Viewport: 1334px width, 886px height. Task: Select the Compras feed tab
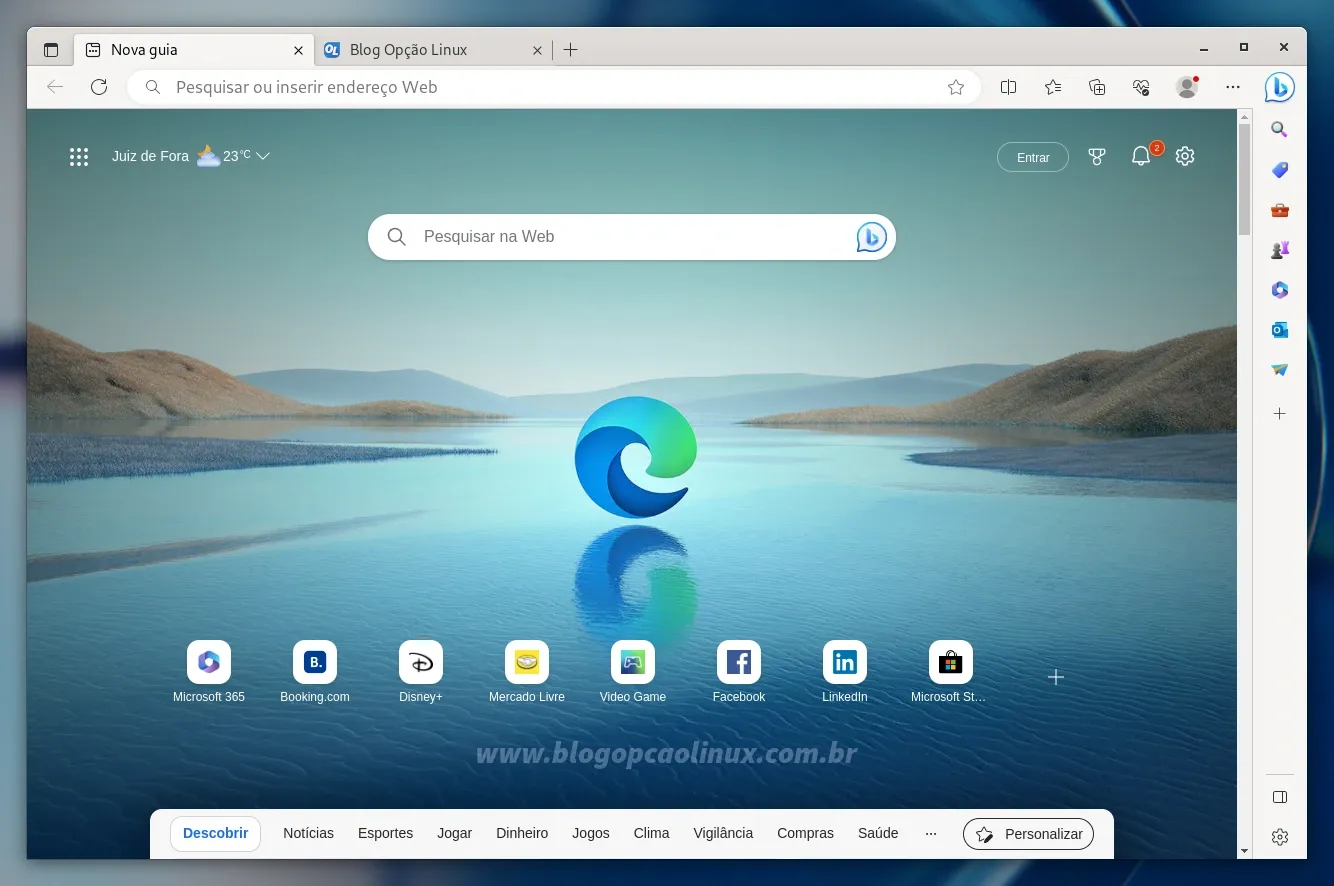pyautogui.click(x=805, y=833)
